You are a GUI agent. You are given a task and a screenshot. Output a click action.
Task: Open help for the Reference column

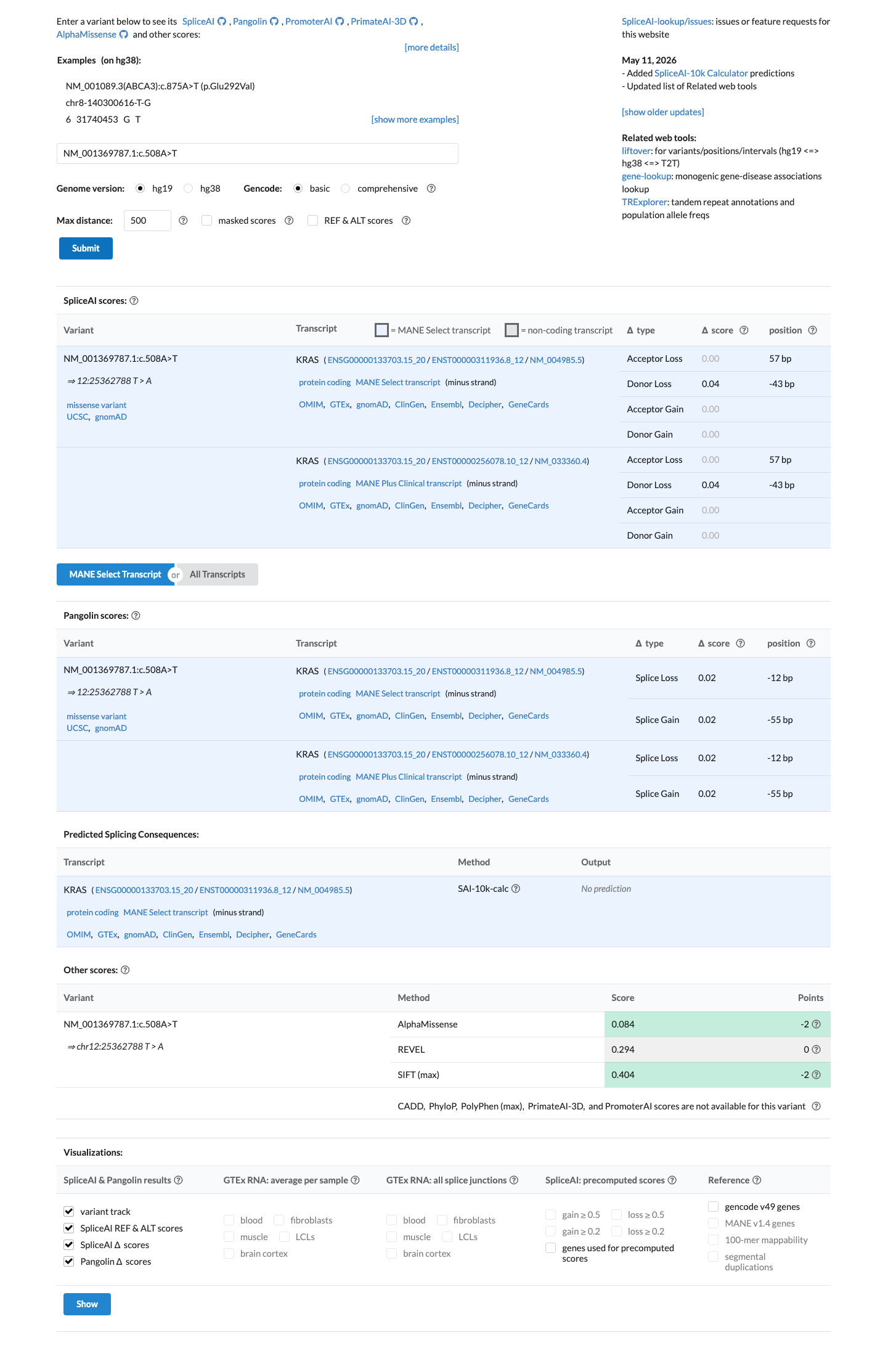[757, 1180]
